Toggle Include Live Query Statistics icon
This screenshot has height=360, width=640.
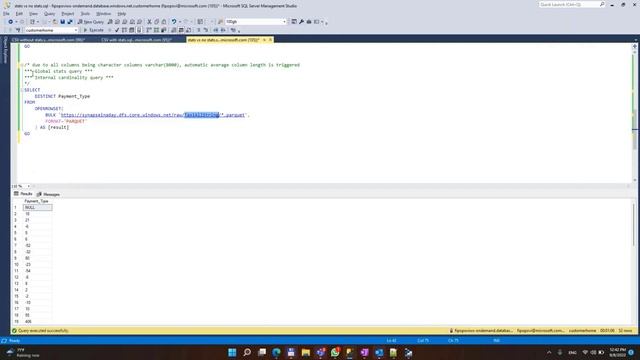click(156, 30)
